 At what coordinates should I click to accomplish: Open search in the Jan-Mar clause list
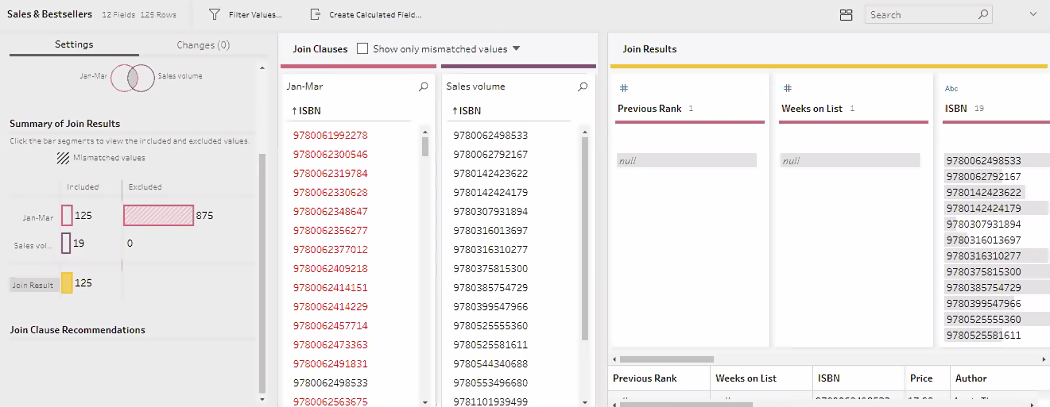pyautogui.click(x=423, y=87)
